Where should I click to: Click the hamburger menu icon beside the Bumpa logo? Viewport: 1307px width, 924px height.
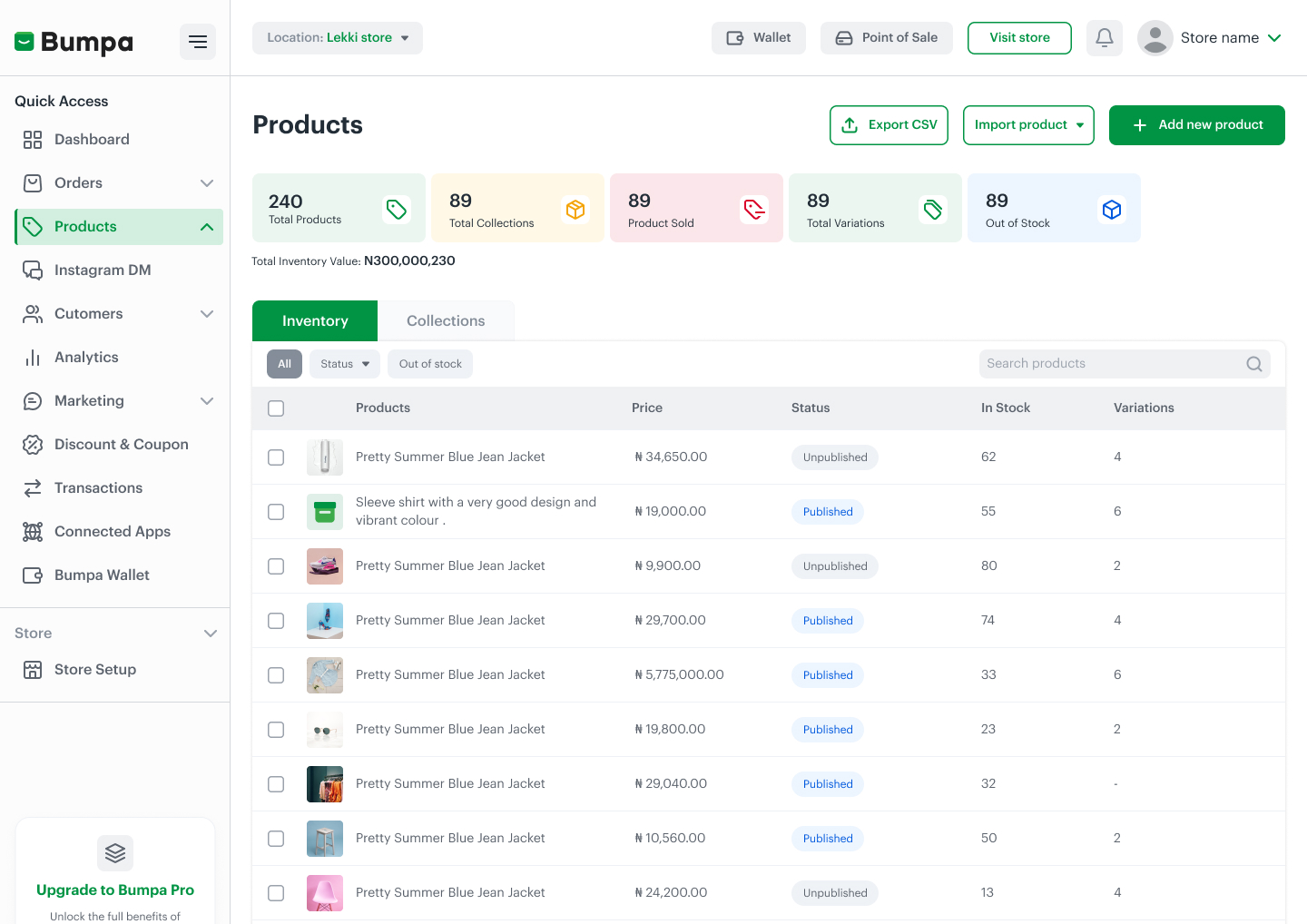198,42
